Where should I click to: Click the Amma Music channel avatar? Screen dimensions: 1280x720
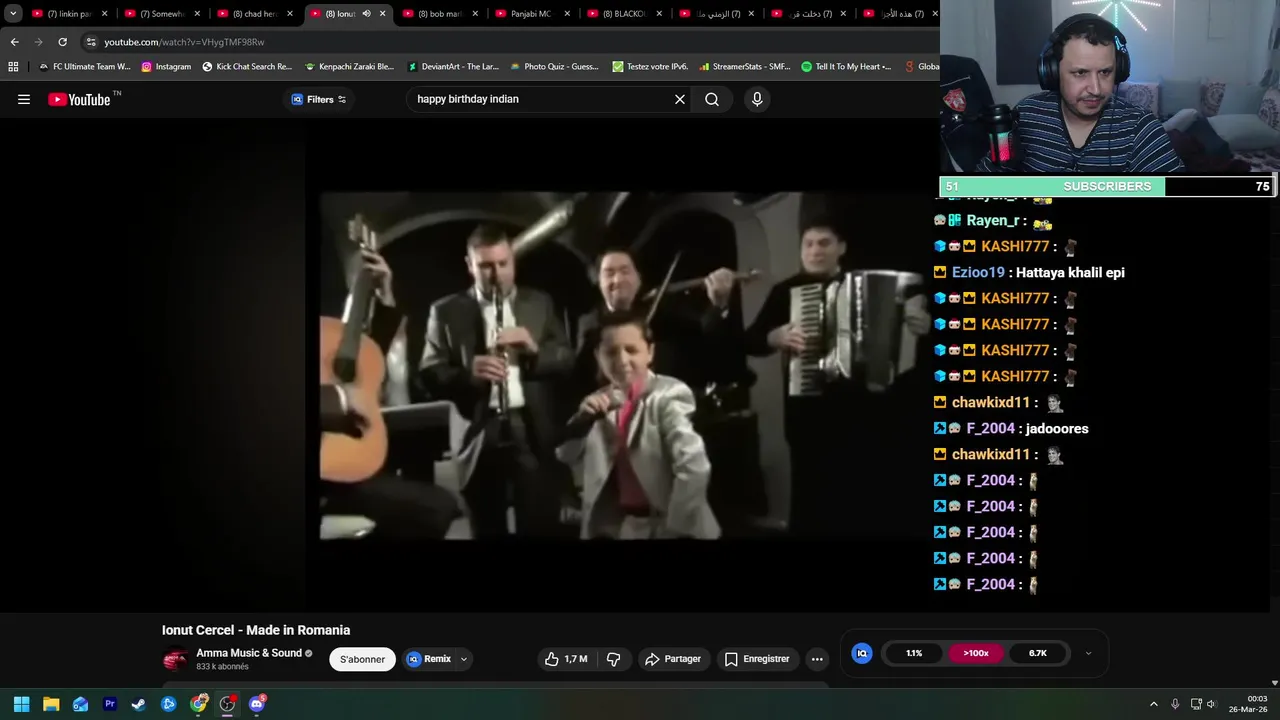point(175,659)
